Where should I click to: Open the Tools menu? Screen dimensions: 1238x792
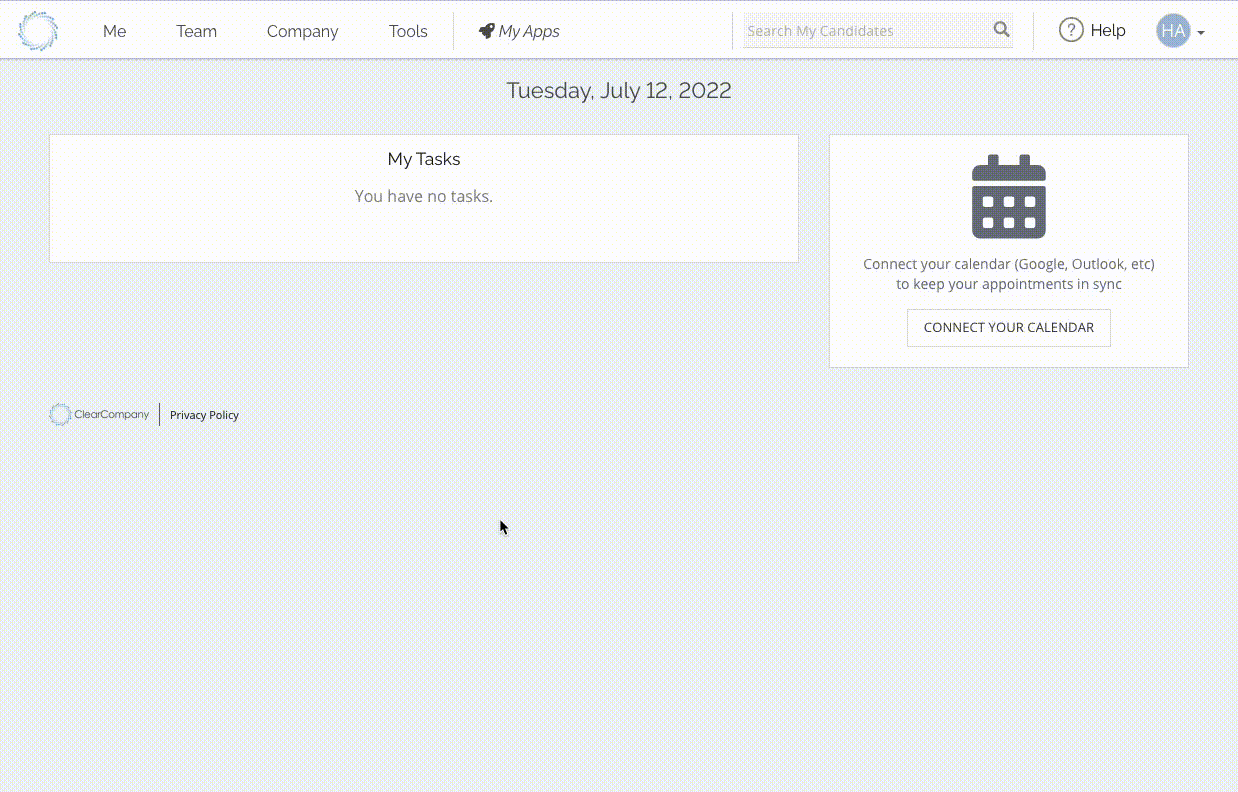[x=408, y=31]
